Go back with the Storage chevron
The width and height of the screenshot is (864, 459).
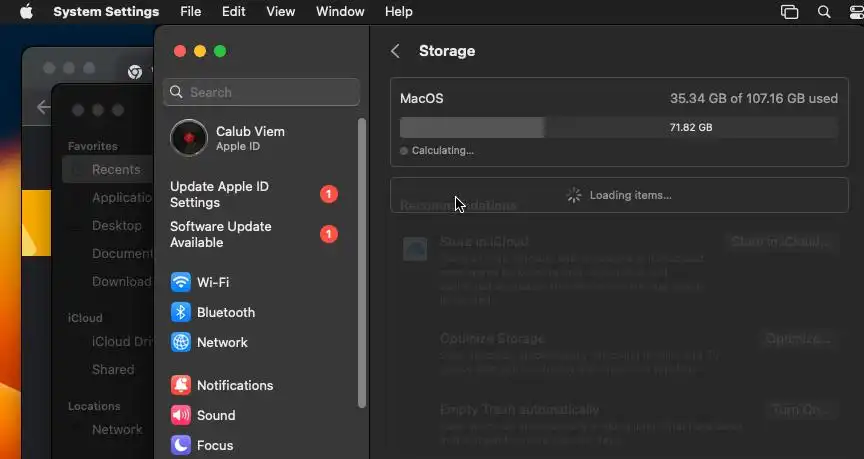(396, 51)
